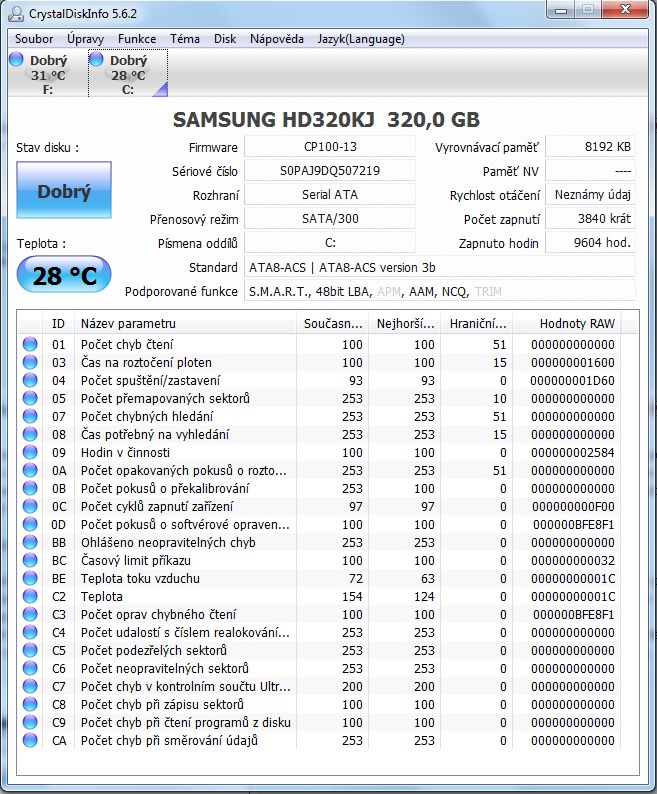Screen dimensions: 657x794
Task: Click status icon for Počet přemapovaných sektorů
Action: (30, 399)
